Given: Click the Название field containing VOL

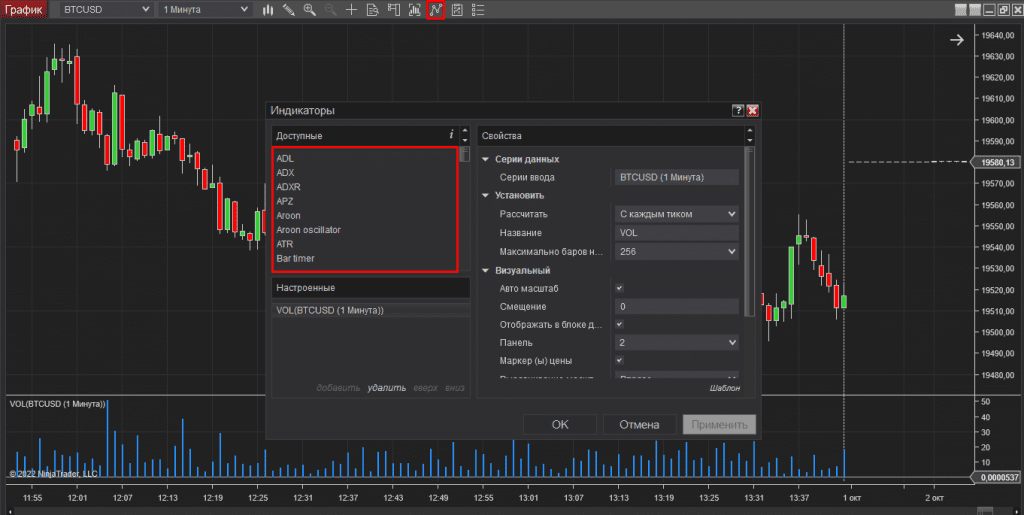Looking at the screenshot, I should tap(677, 232).
